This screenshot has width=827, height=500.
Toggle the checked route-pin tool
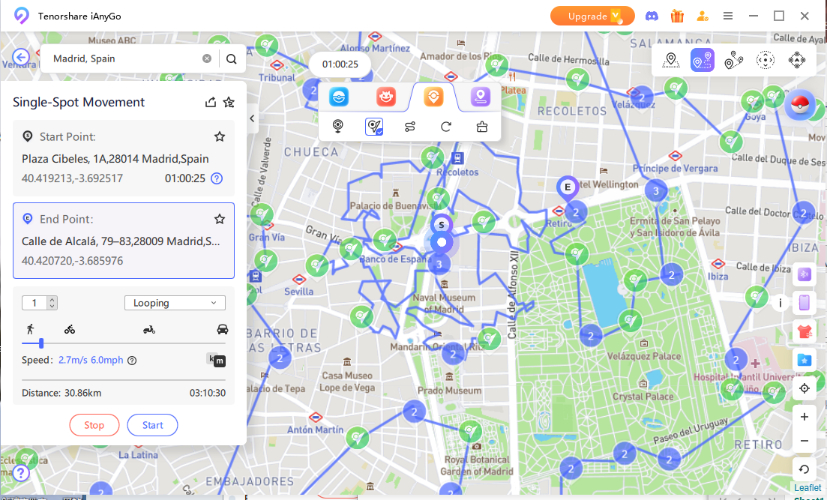(x=374, y=127)
